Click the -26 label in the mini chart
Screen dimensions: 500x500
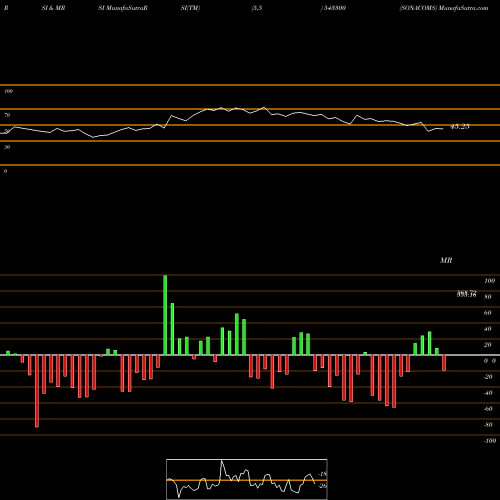[323, 486]
